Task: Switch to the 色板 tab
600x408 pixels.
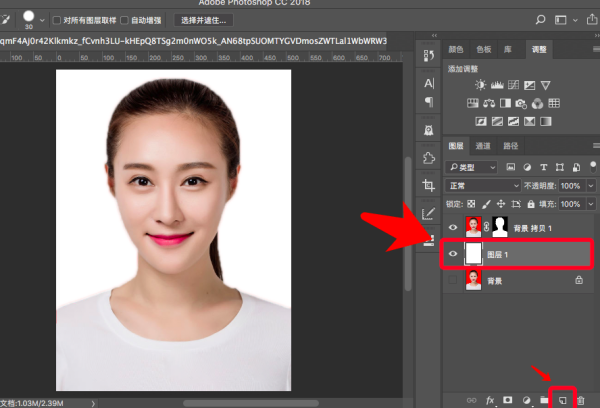Action: [x=484, y=49]
